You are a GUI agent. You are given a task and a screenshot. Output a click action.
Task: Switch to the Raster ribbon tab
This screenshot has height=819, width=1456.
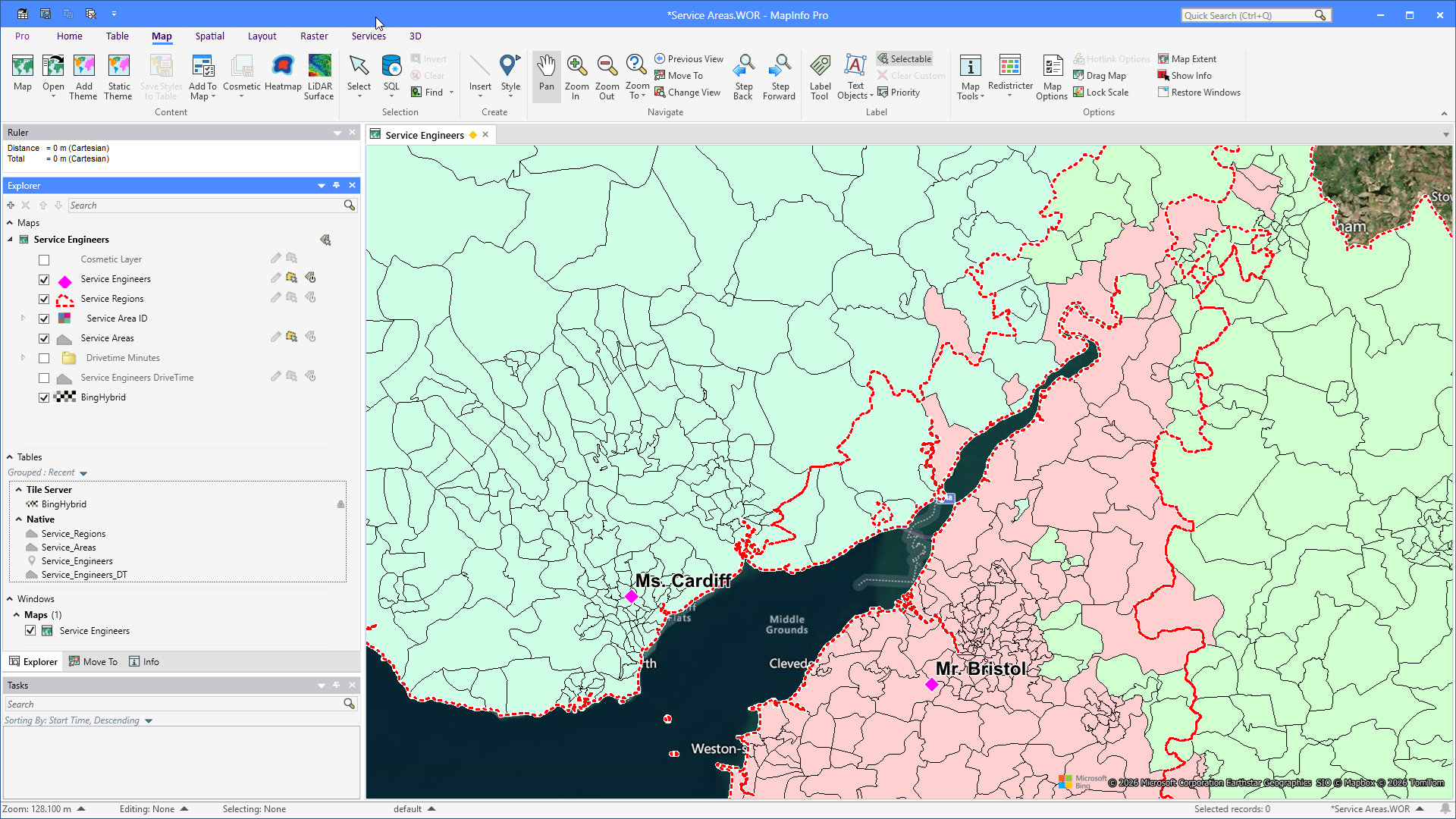pyautogui.click(x=314, y=36)
